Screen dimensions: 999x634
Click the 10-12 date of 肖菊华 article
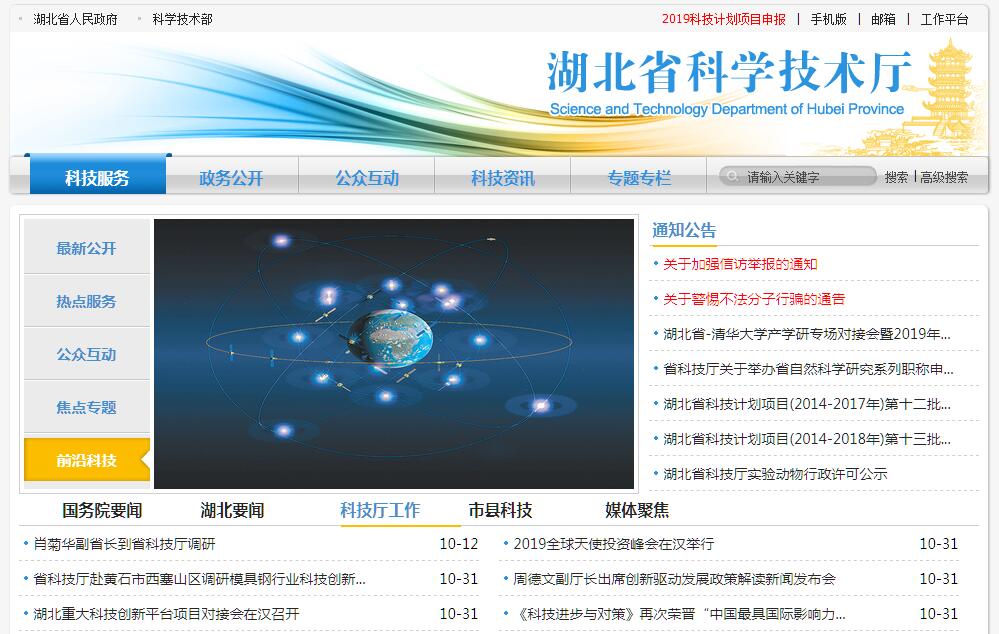tap(459, 544)
